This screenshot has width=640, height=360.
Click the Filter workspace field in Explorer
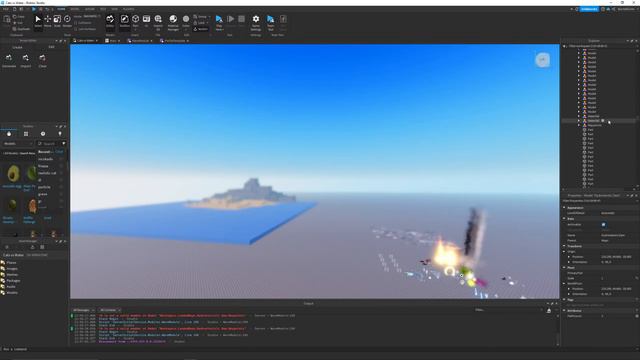point(598,46)
